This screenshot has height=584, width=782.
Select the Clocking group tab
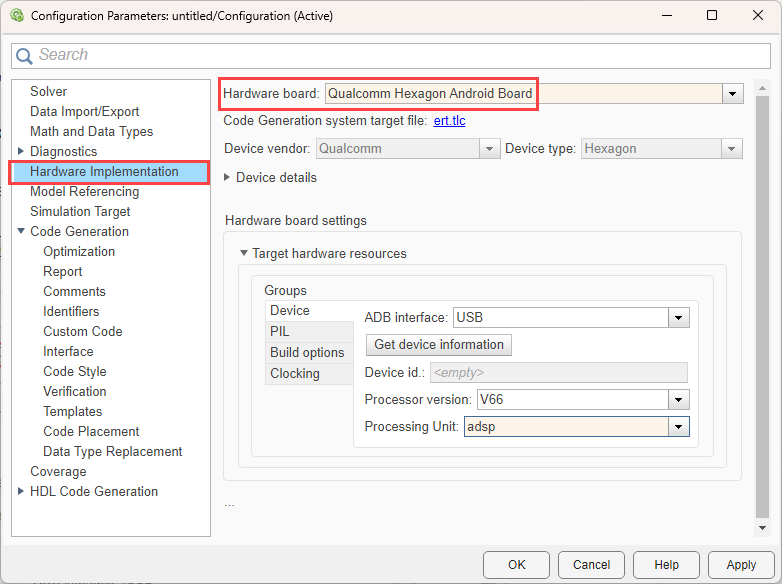point(295,373)
